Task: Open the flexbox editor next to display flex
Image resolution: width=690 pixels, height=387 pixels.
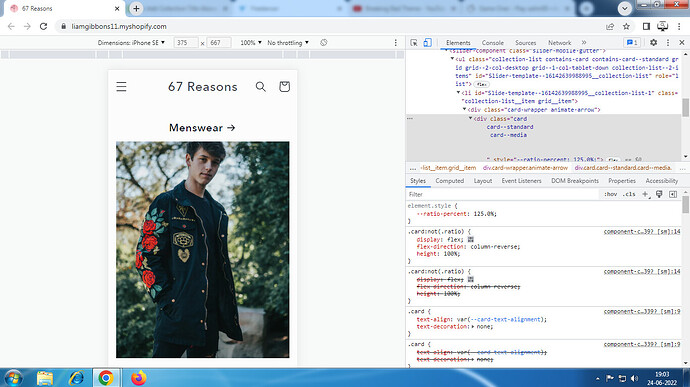Action: click(x=470, y=240)
